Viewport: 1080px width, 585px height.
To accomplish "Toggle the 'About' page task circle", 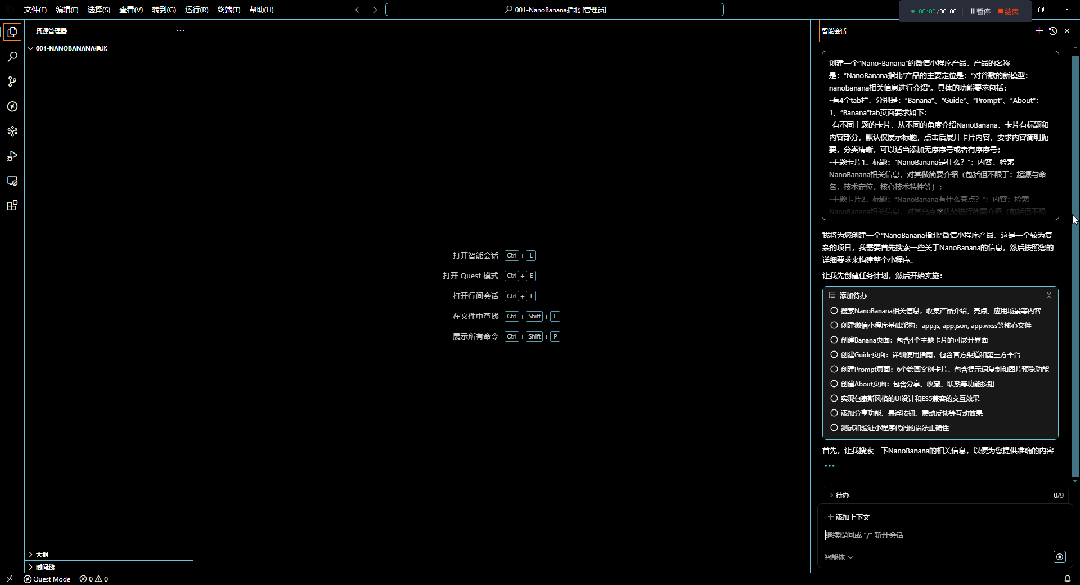I will 834,383.
